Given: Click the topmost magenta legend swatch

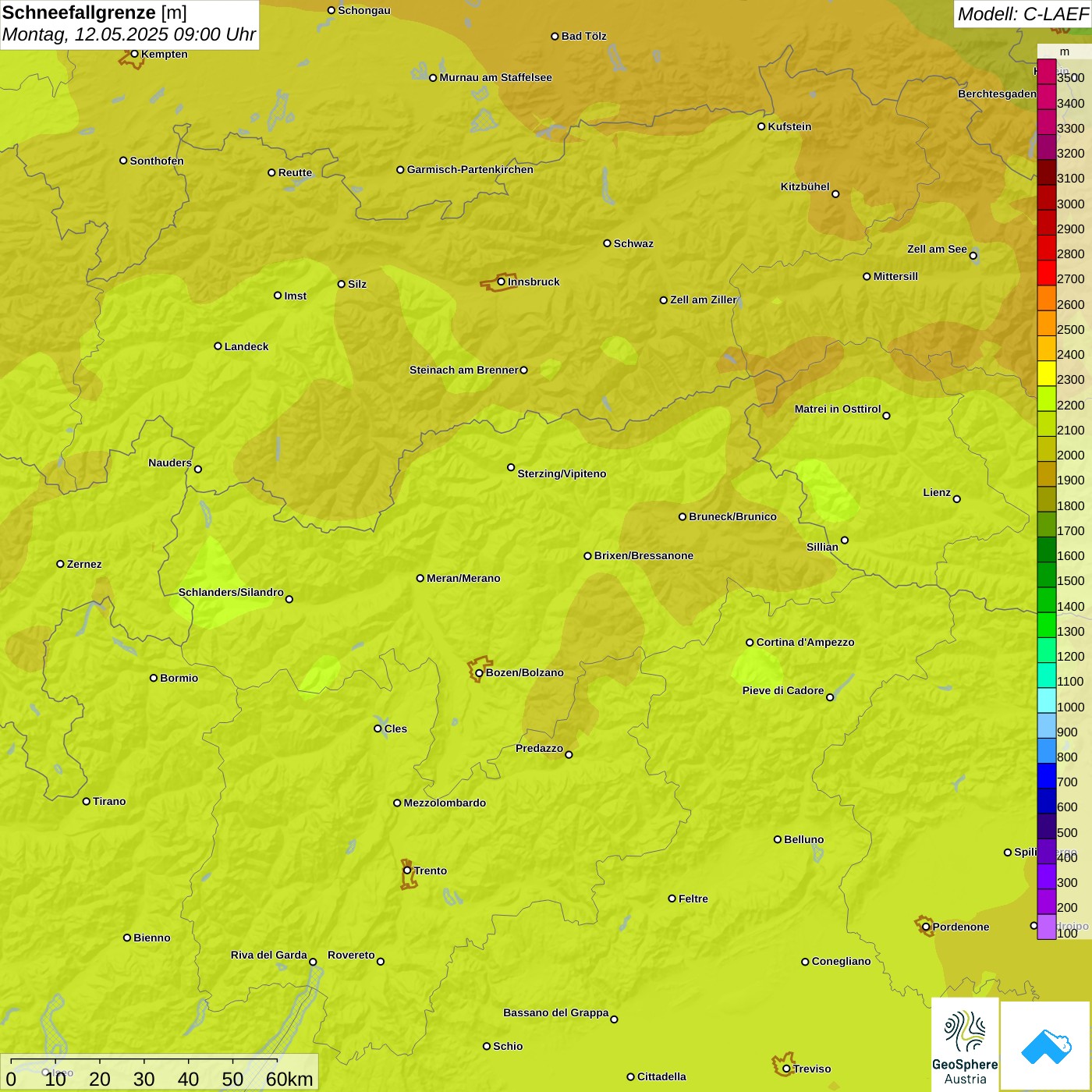Looking at the screenshot, I should click(1047, 72).
